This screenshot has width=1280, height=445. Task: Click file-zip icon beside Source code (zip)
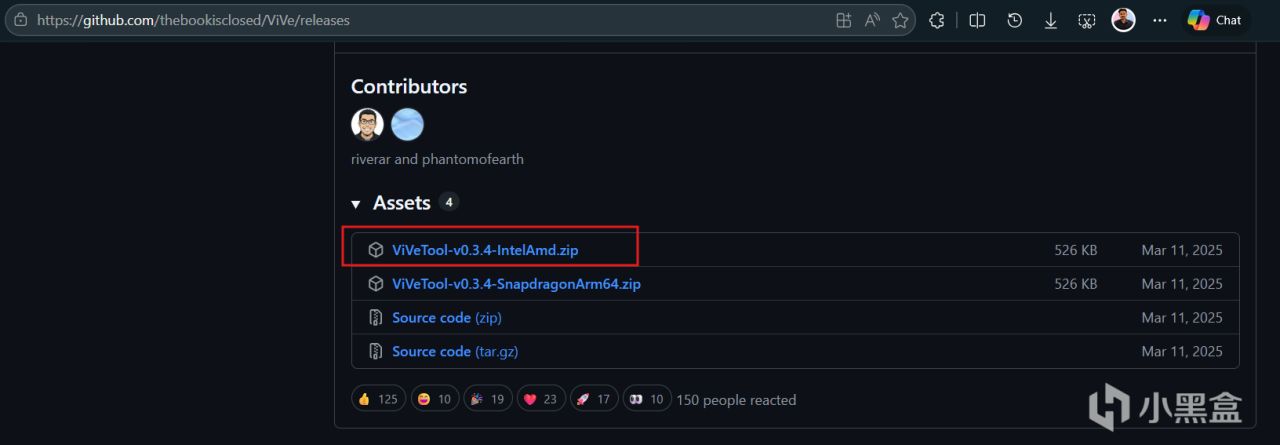tap(376, 318)
